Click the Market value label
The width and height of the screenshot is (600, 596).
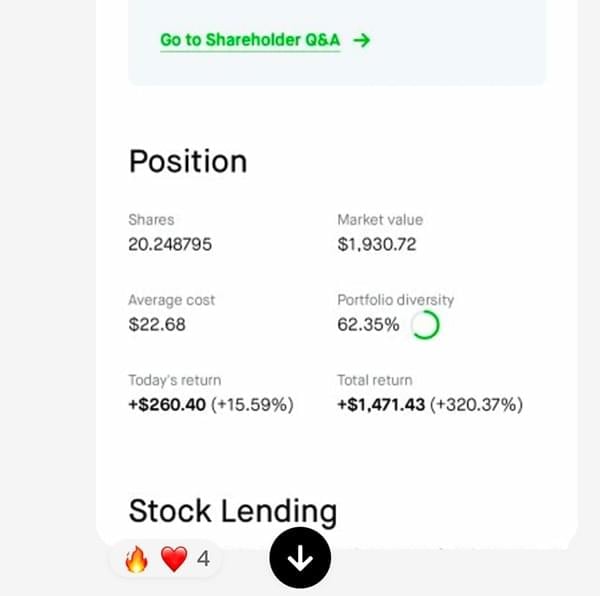point(380,220)
